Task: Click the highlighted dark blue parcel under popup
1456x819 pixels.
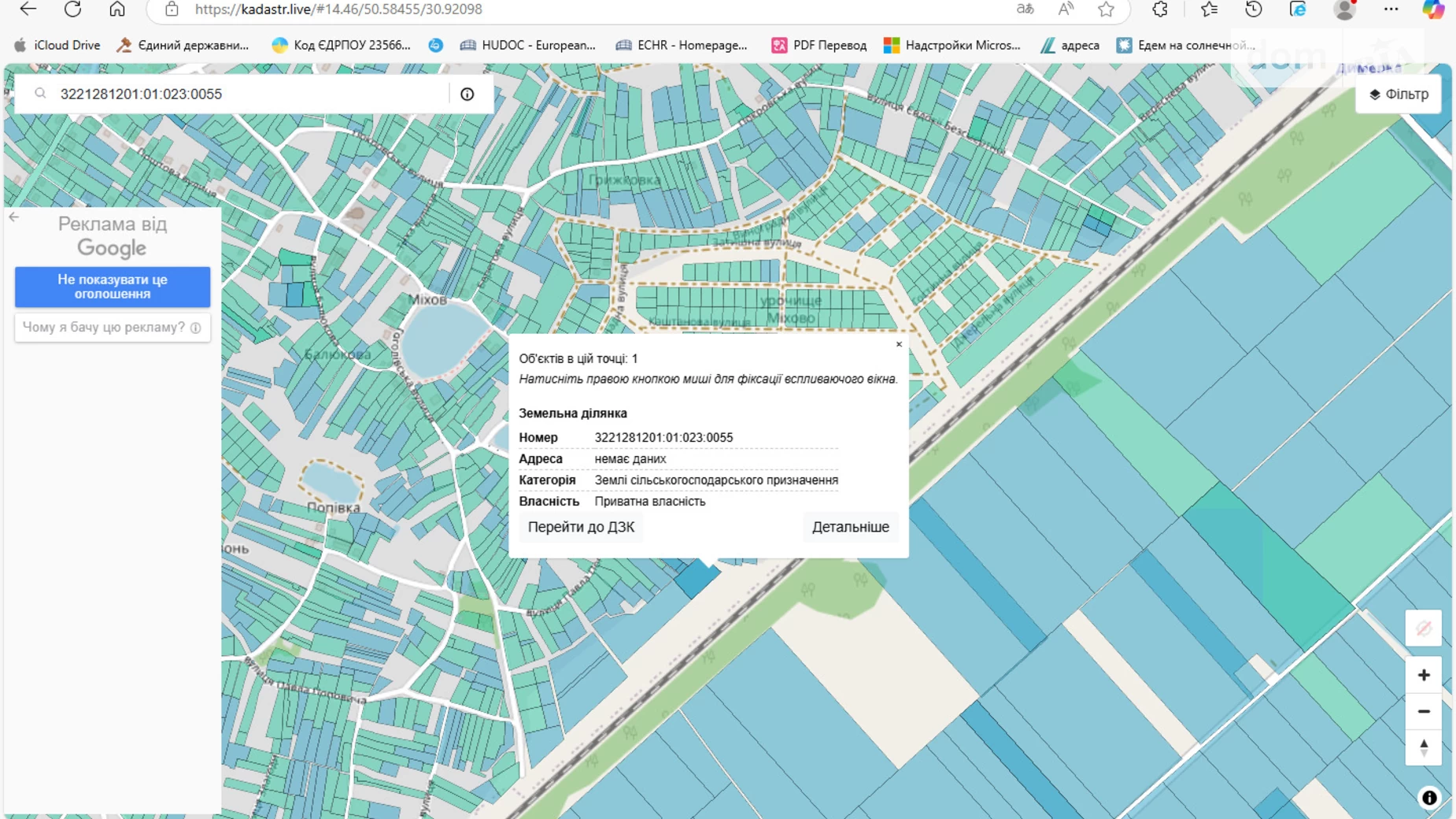Action: (696, 579)
